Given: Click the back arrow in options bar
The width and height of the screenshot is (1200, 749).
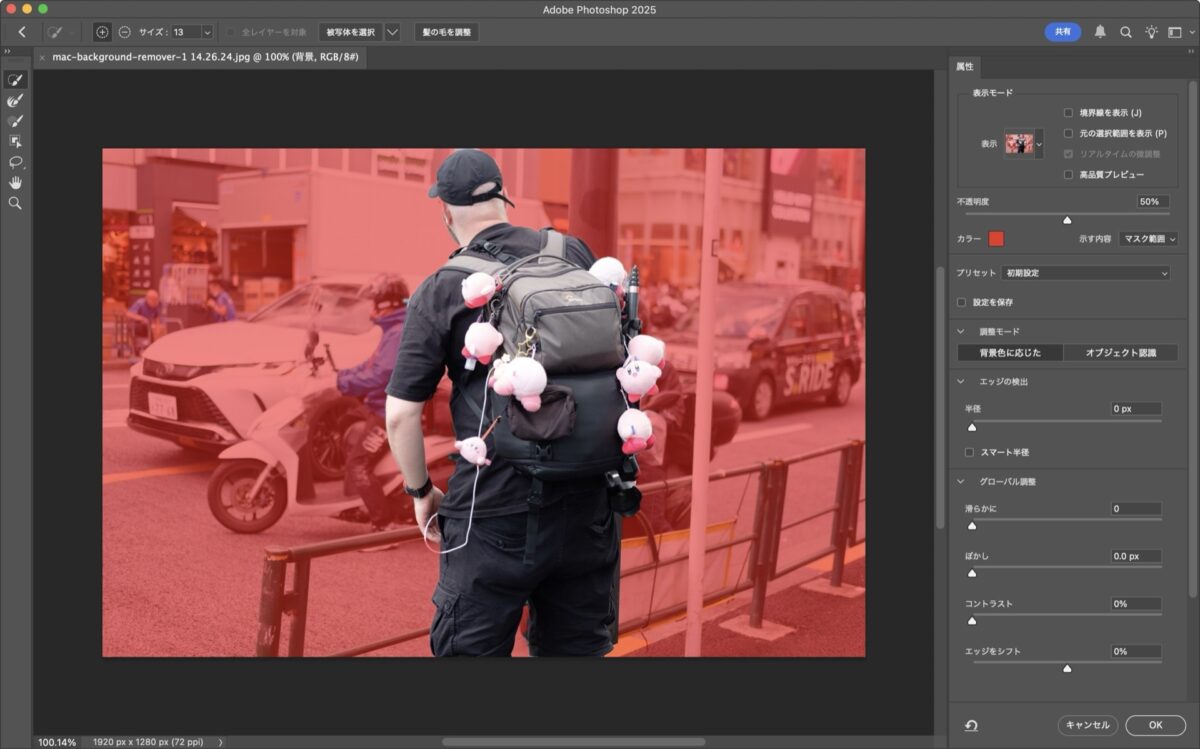Looking at the screenshot, I should coord(22,32).
